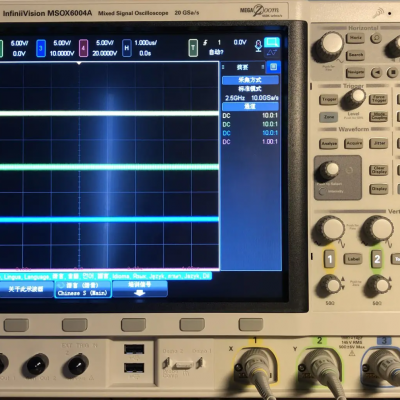
Task: Tap the 5.00V/ 10.0000V channel 3 readout
Action: (62, 48)
